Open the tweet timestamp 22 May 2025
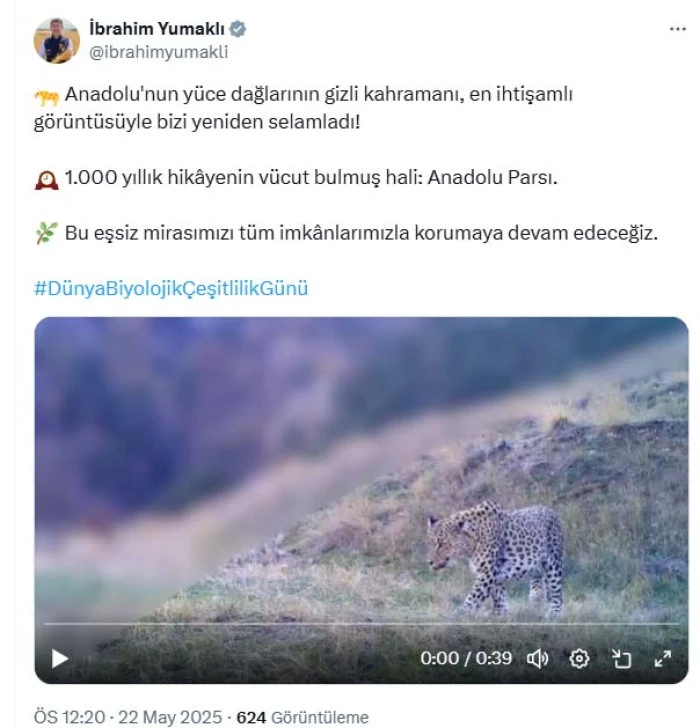Image resolution: width=700 pixels, height=728 pixels. pyautogui.click(x=170, y=717)
